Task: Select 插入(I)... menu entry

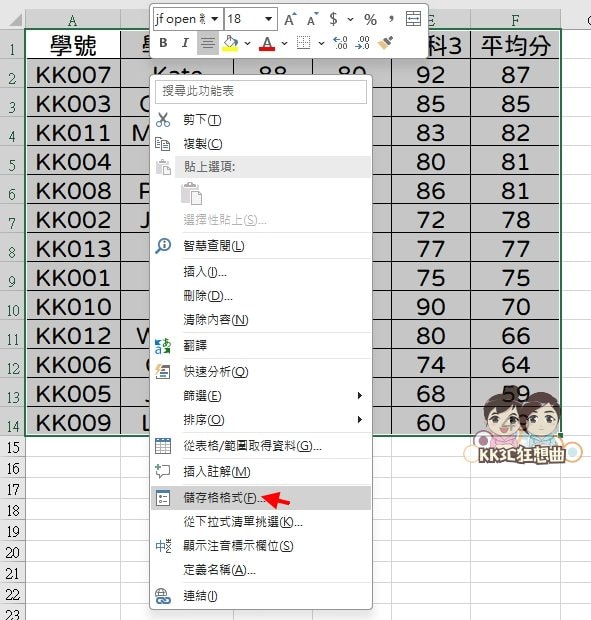Action: (x=261, y=272)
